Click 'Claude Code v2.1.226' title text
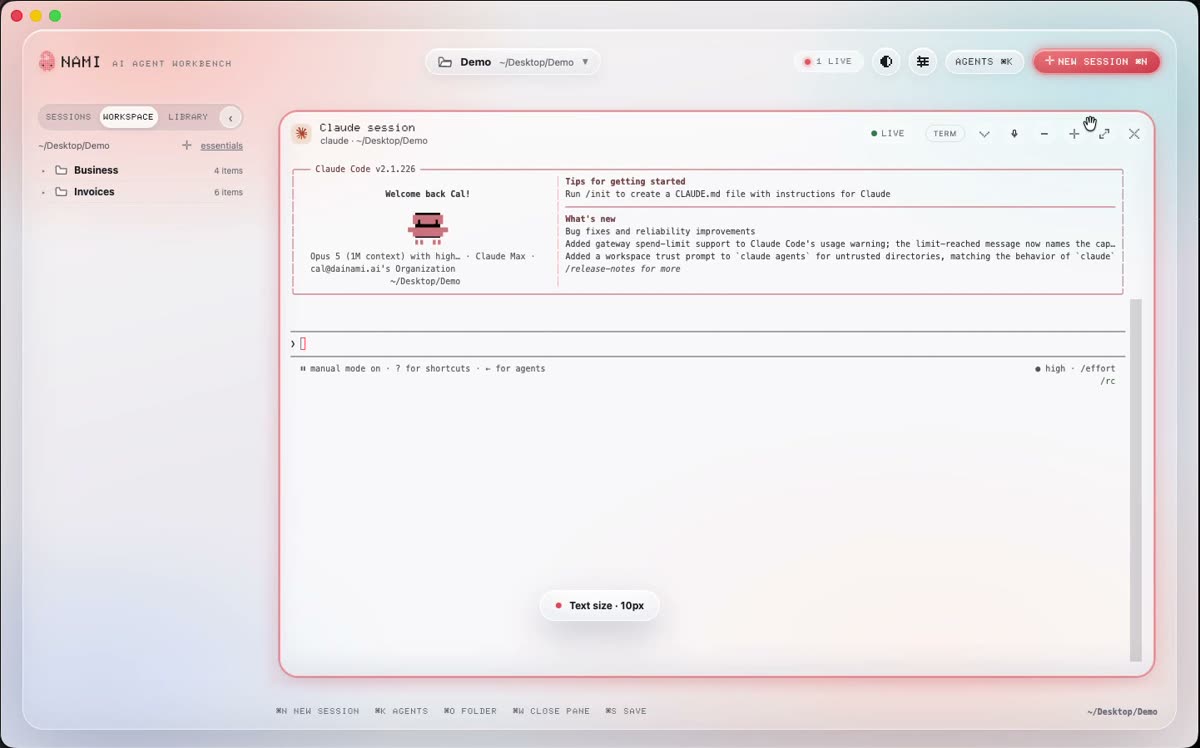Image resolution: width=1200 pixels, height=748 pixels. click(x=365, y=169)
